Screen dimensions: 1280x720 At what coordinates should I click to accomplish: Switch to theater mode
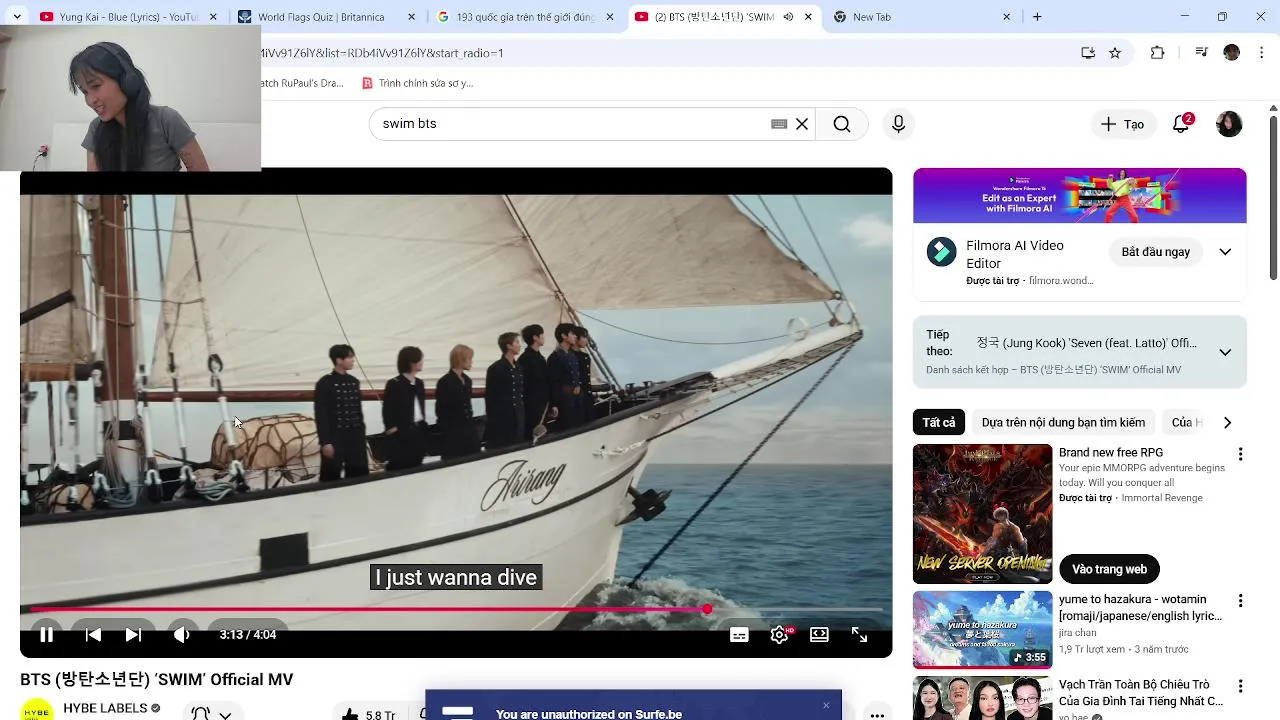819,635
